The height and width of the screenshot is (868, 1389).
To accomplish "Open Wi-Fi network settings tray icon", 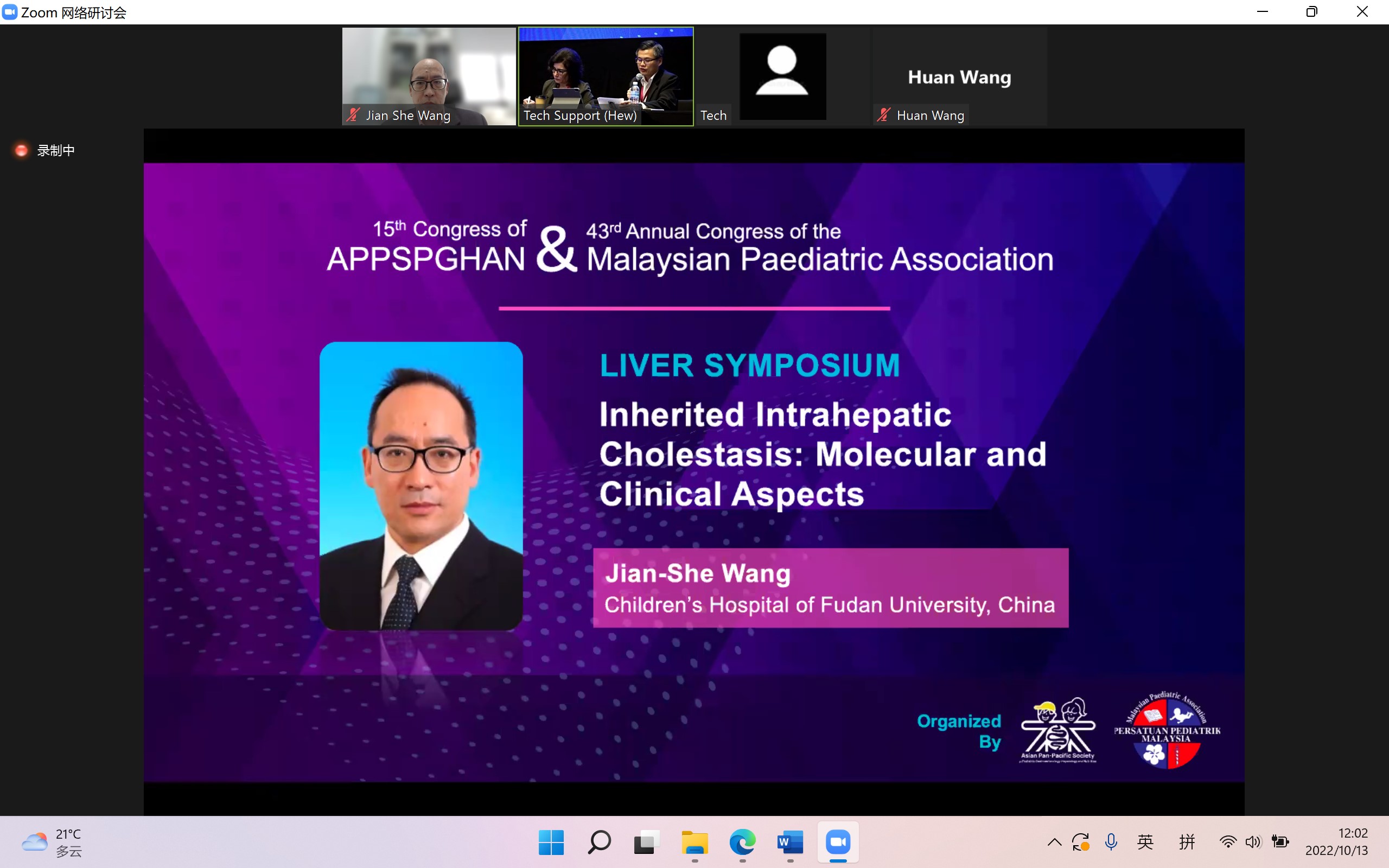I will click(x=1228, y=842).
